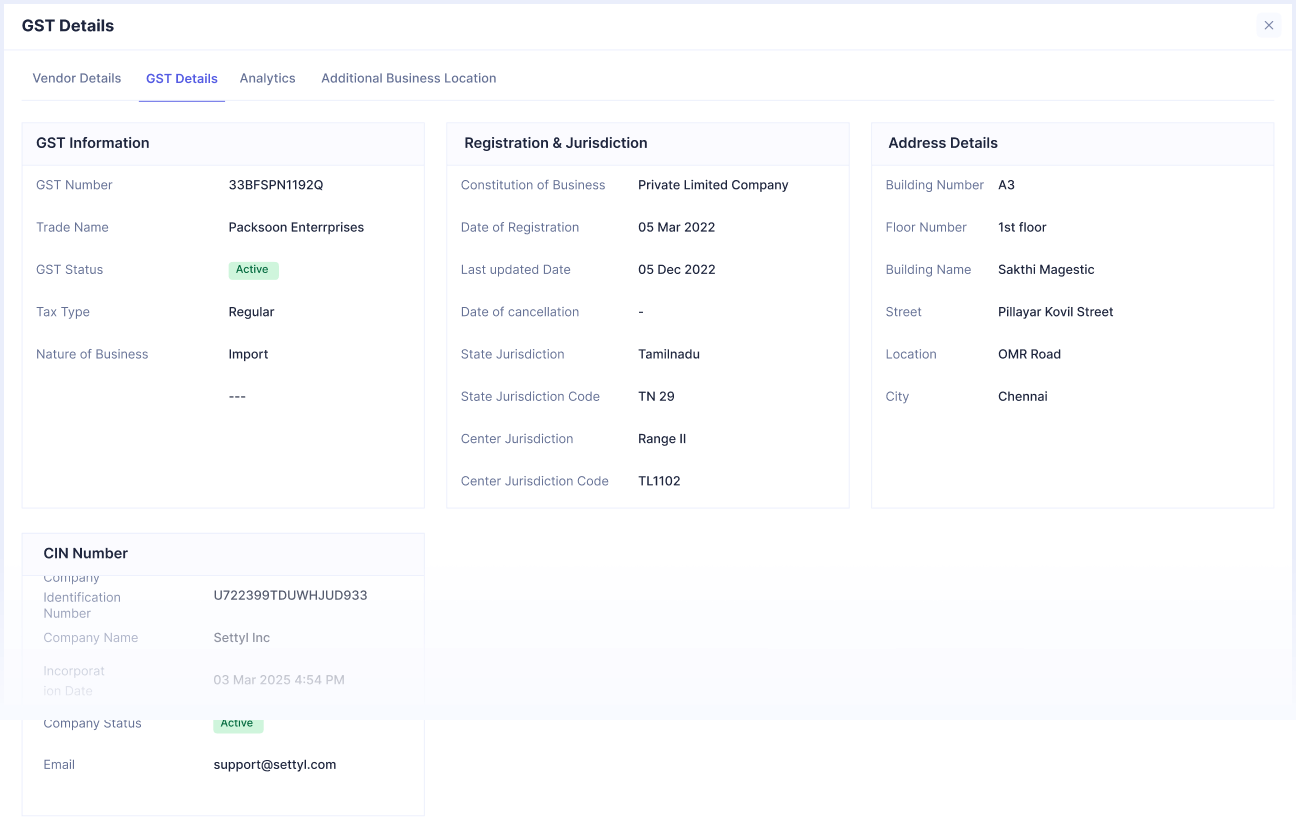1296x820 pixels.
Task: Click CIN value U722399TDUWHJUD933
Action: click(x=290, y=595)
